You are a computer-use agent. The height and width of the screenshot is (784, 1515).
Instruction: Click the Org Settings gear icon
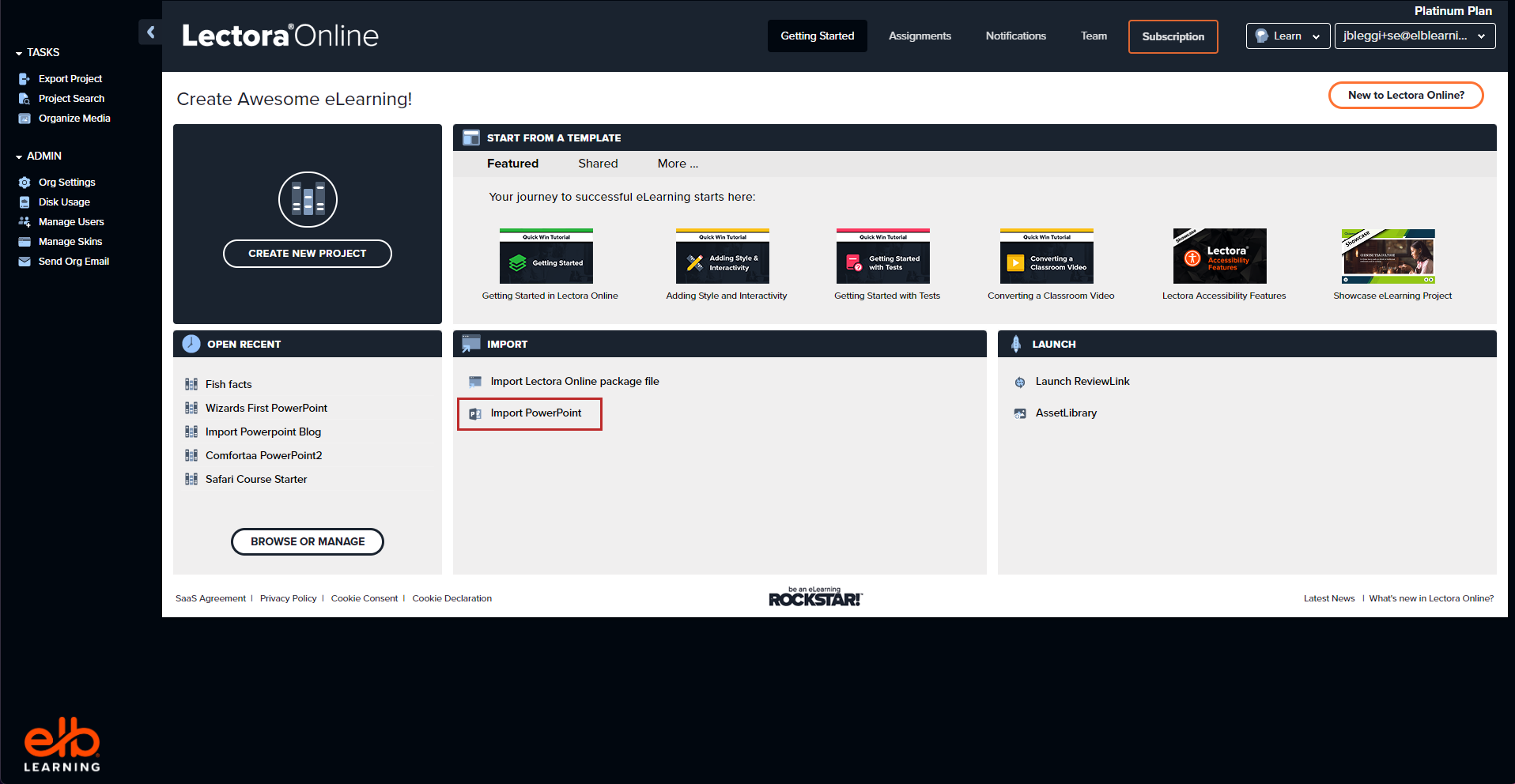click(x=25, y=183)
